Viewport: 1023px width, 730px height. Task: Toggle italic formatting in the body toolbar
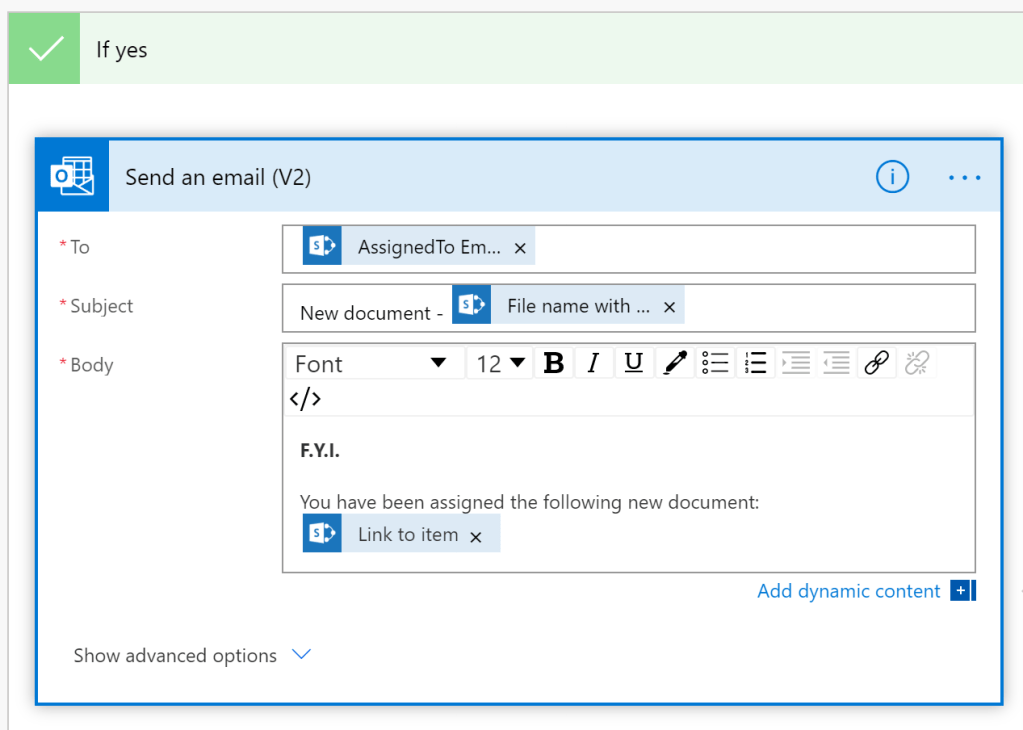[x=593, y=364]
